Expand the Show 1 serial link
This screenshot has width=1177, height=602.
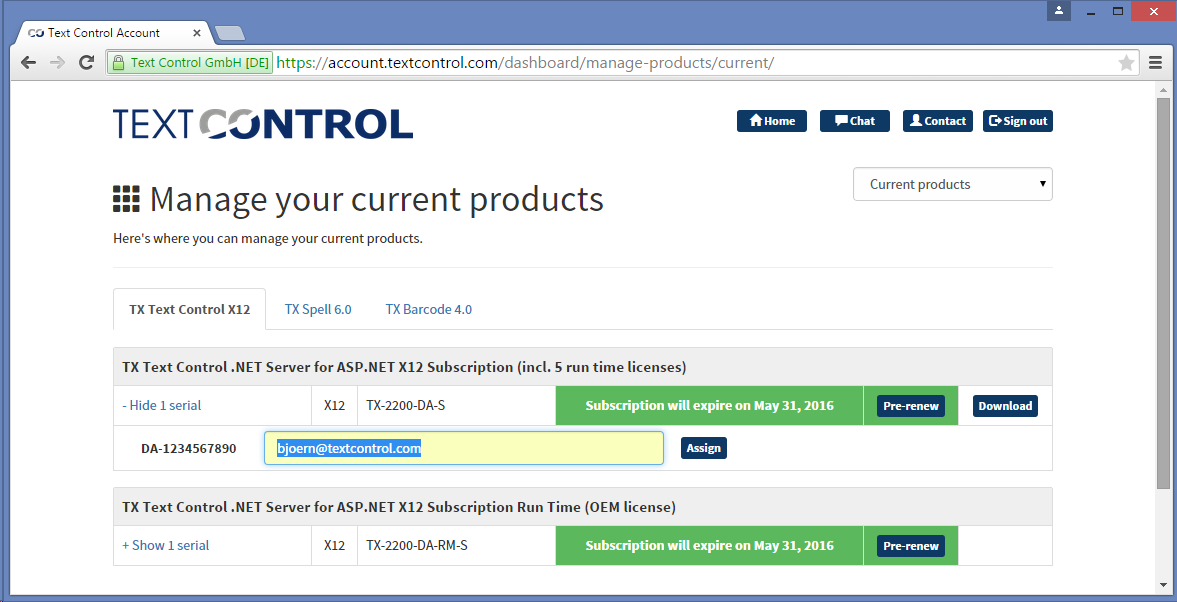pos(165,546)
